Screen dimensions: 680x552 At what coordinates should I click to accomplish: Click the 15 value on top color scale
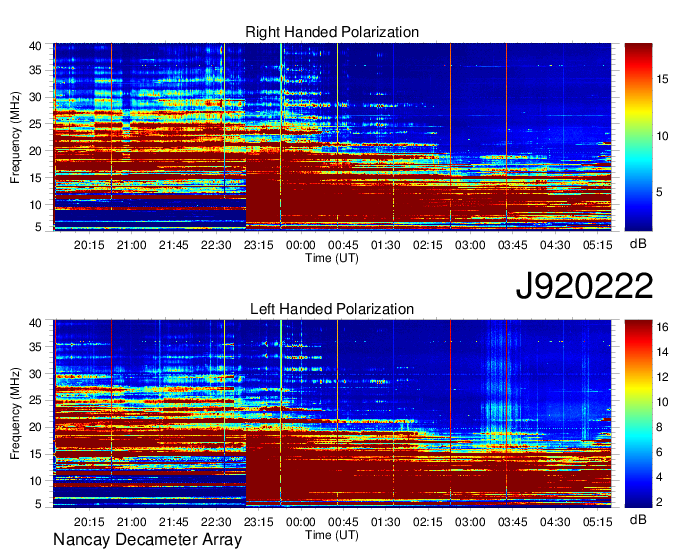pyautogui.click(x=662, y=79)
